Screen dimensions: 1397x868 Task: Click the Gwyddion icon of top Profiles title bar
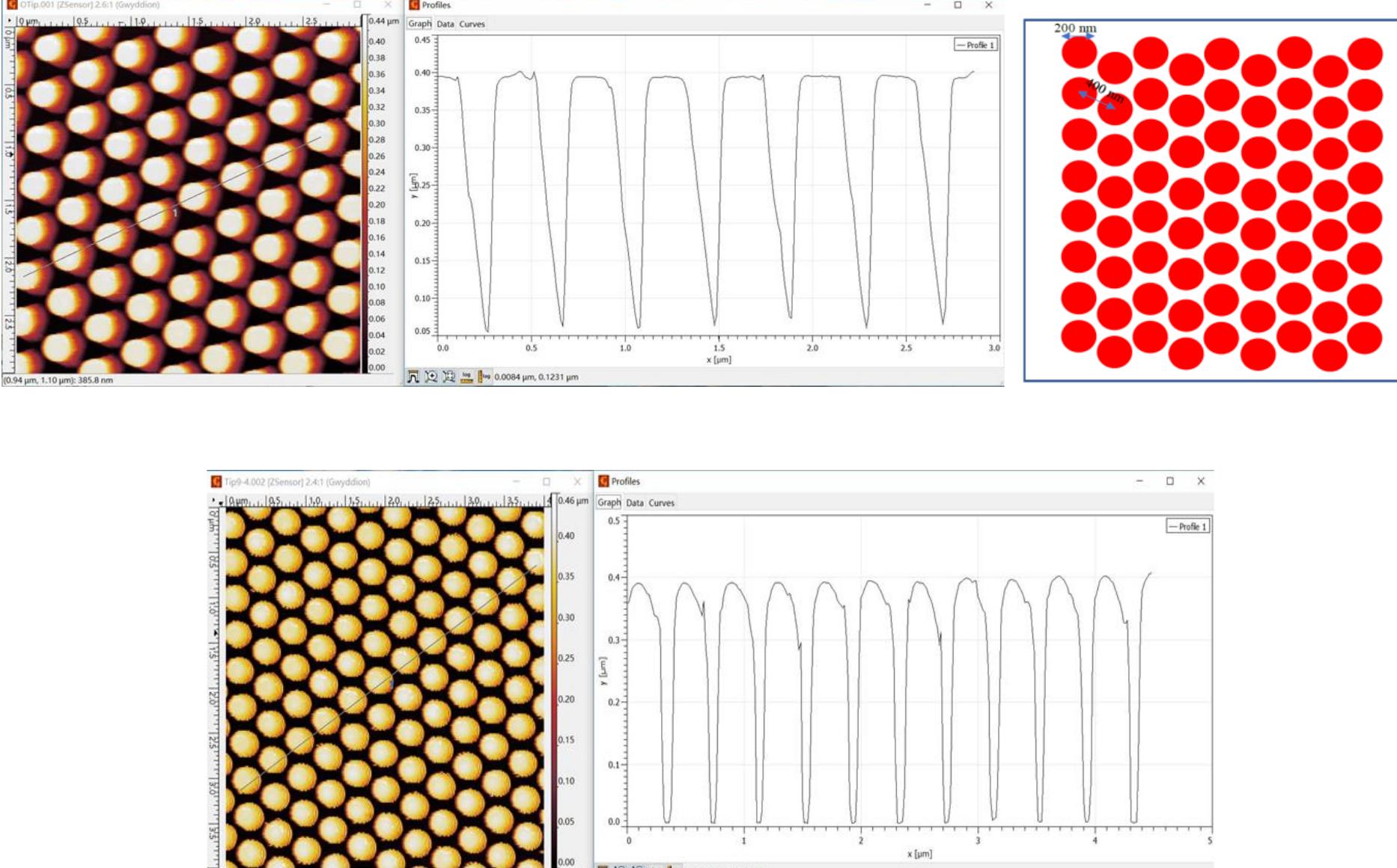point(414,4)
